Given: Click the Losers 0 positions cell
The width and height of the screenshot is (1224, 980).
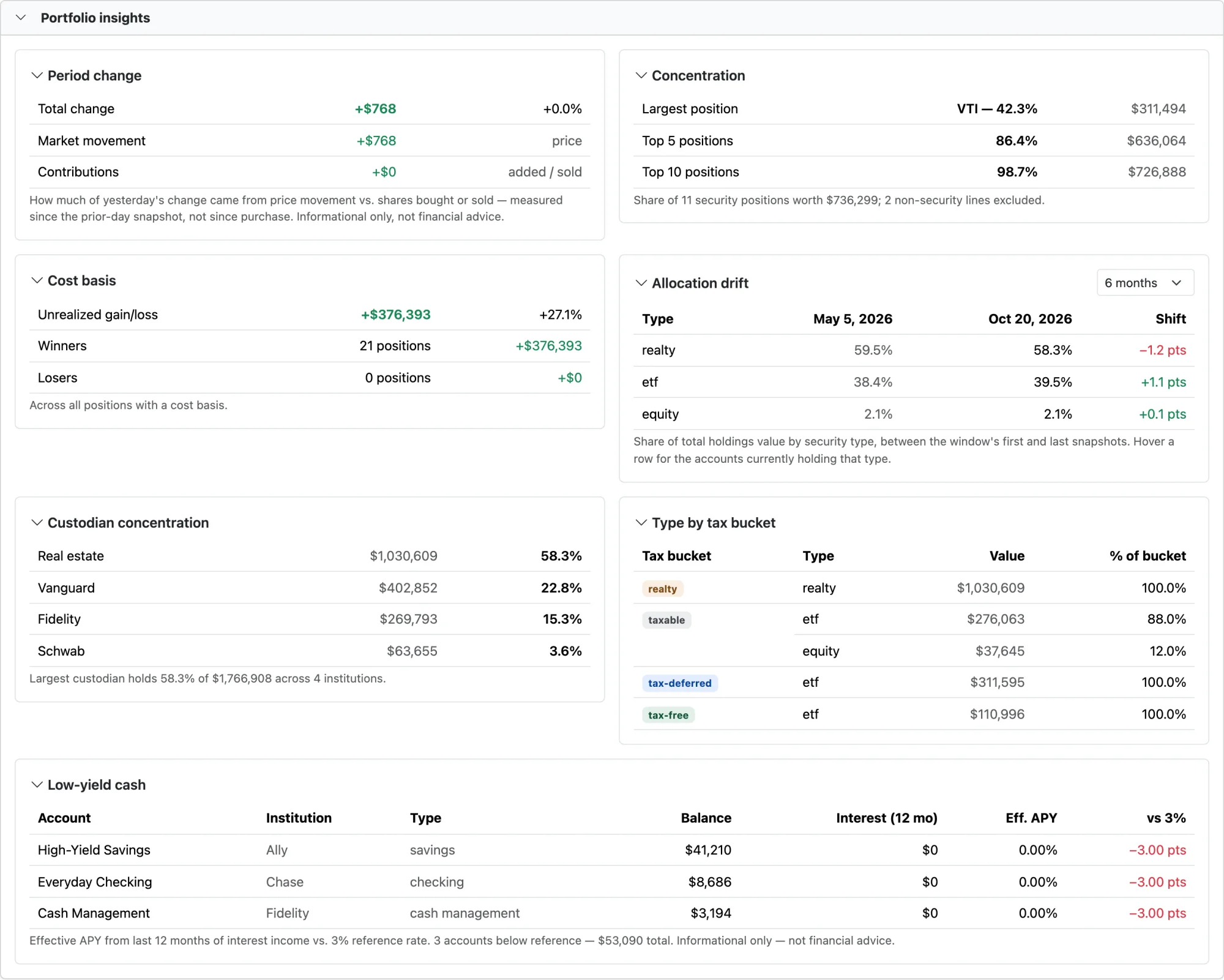Looking at the screenshot, I should tap(398, 378).
